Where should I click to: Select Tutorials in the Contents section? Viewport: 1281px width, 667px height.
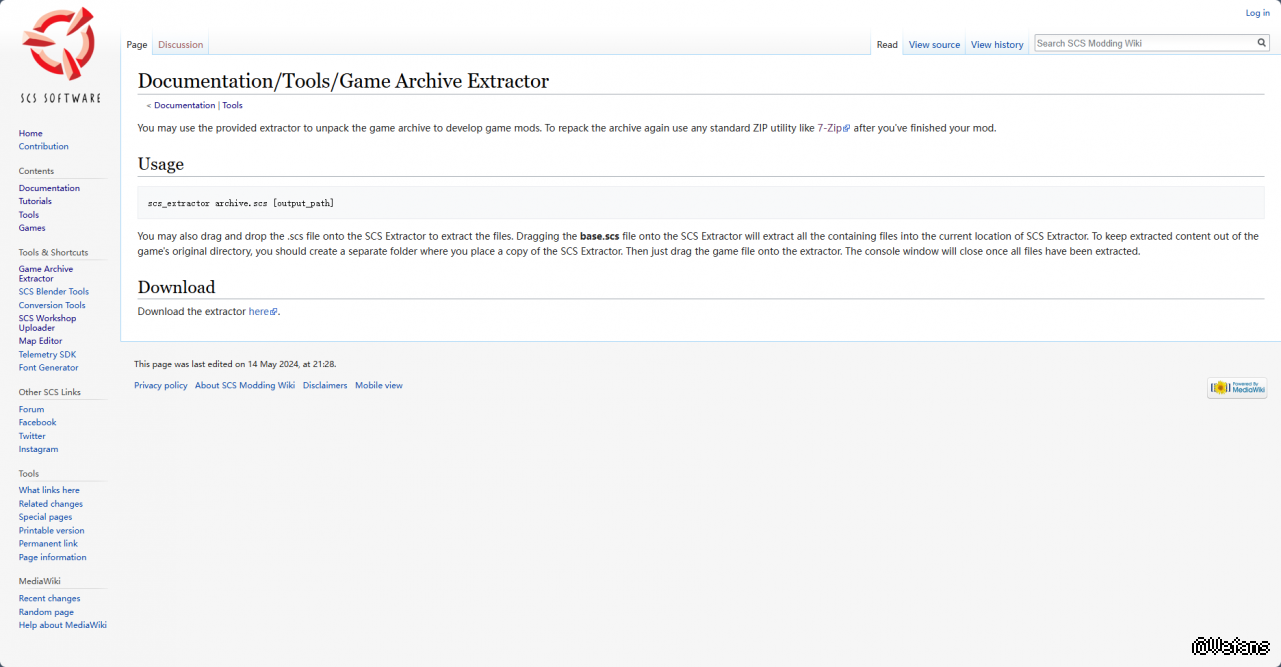click(35, 201)
